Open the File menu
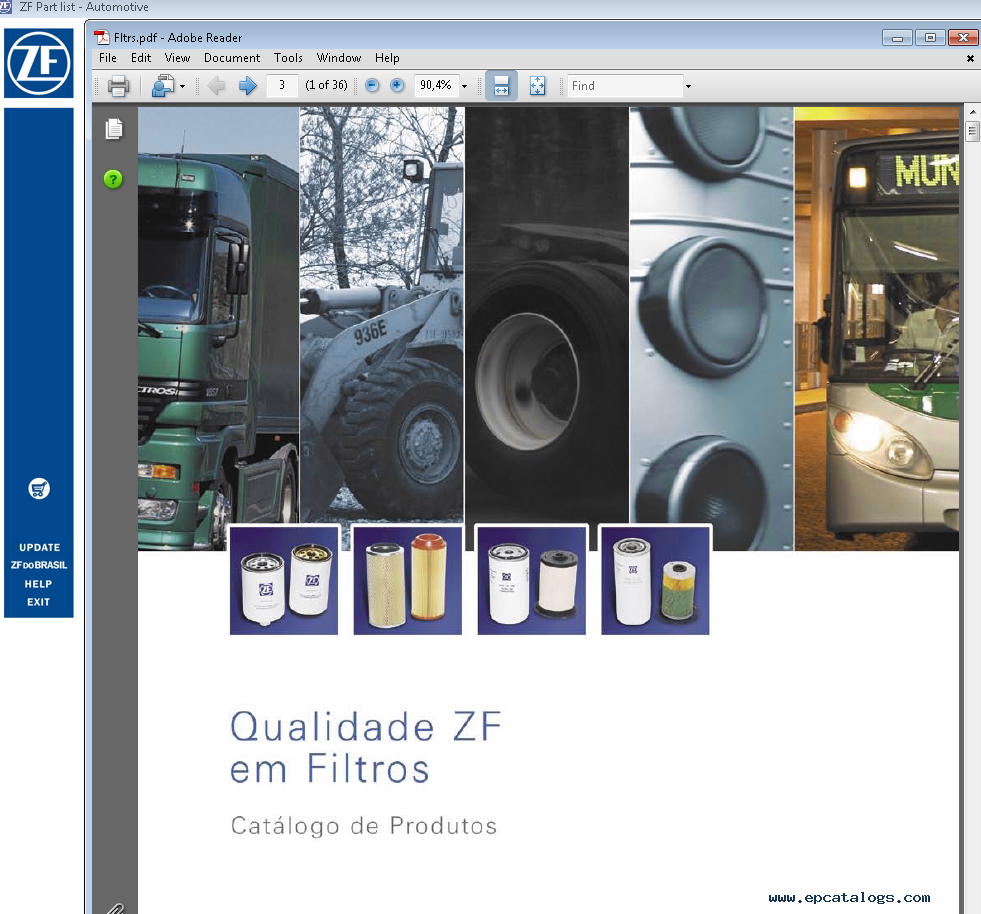Image resolution: width=981 pixels, height=914 pixels. (108, 58)
